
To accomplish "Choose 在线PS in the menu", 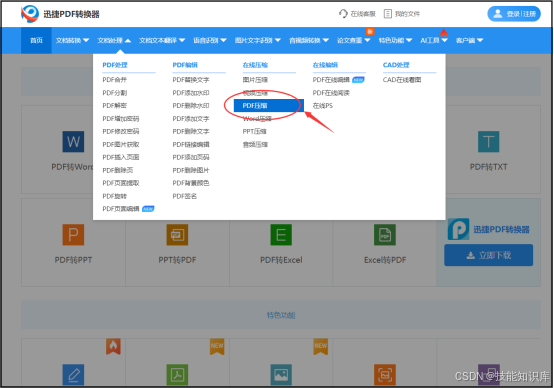I will 323,106.
